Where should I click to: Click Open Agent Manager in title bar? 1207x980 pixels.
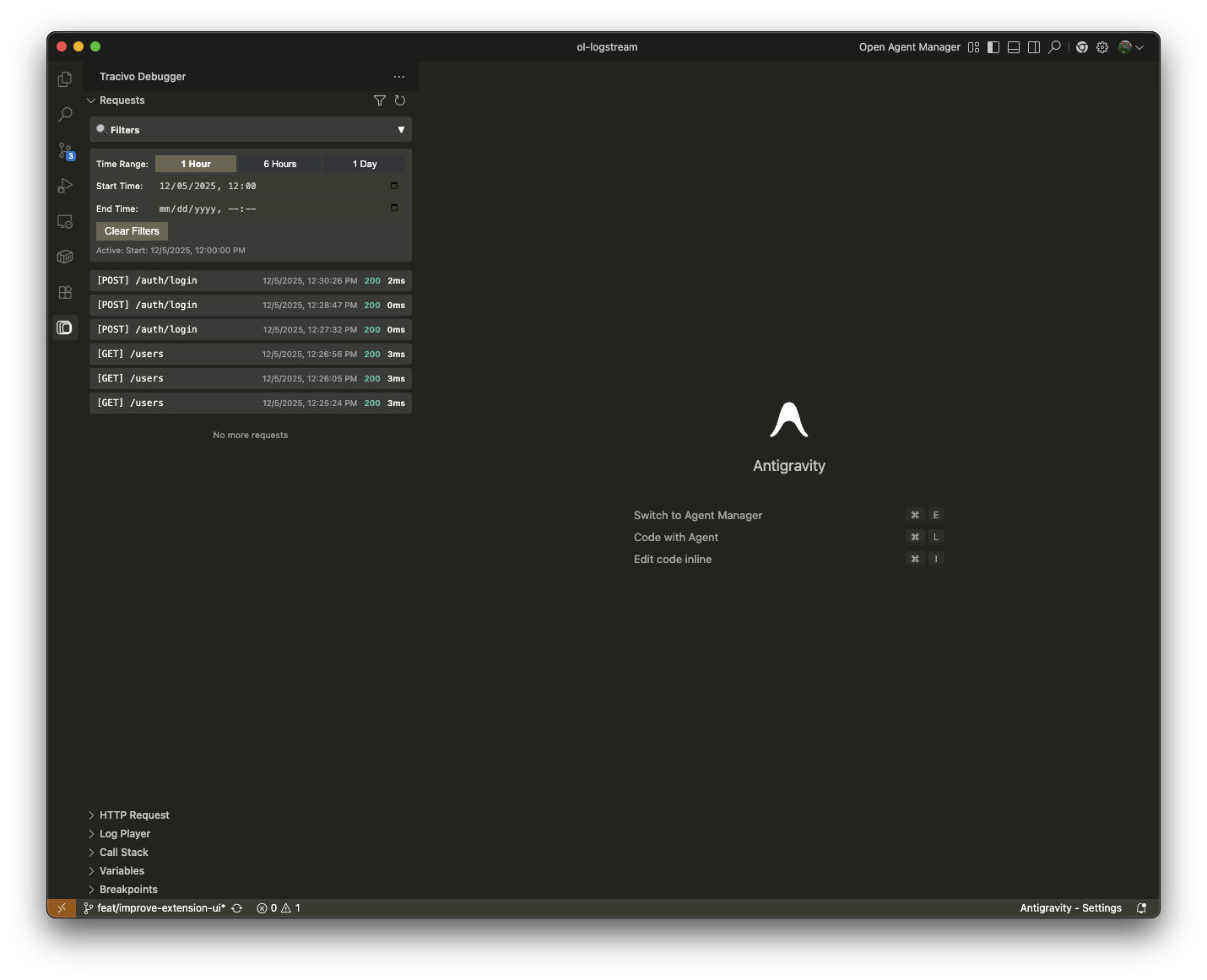point(909,47)
